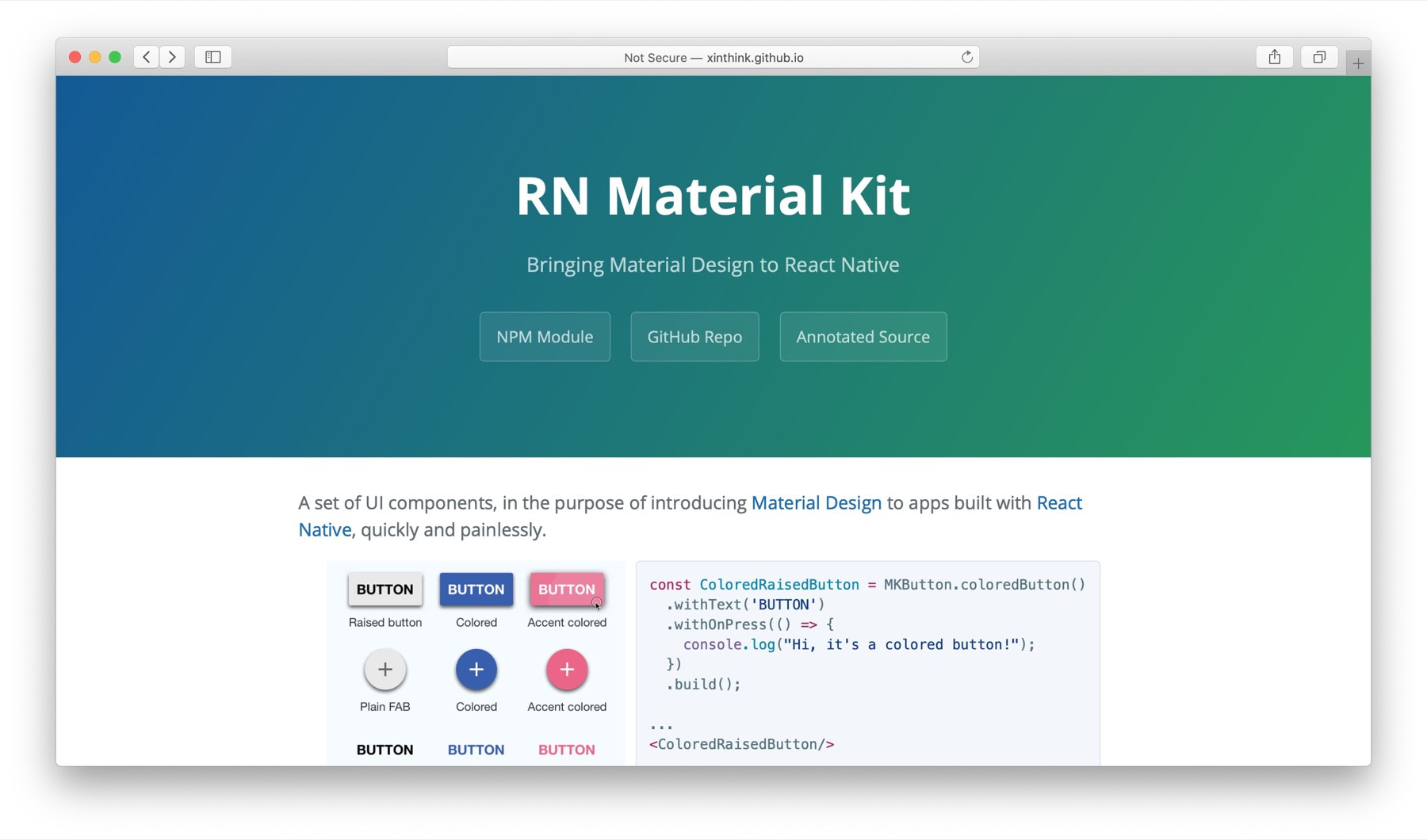Screen dimensions: 1427x840
Task: Add a new tab with the plus icon
Action: click(1358, 63)
